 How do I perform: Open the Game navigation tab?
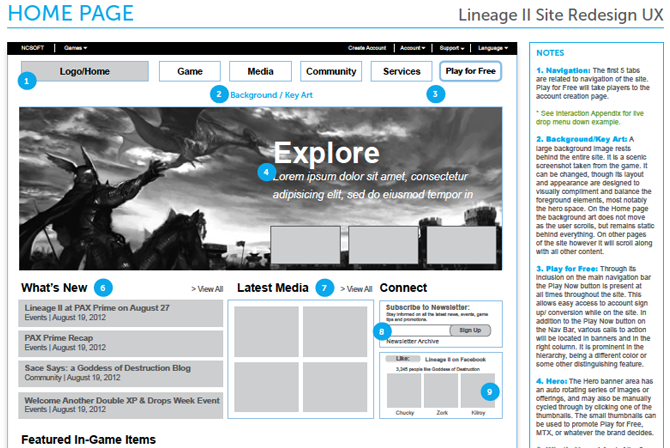190,71
